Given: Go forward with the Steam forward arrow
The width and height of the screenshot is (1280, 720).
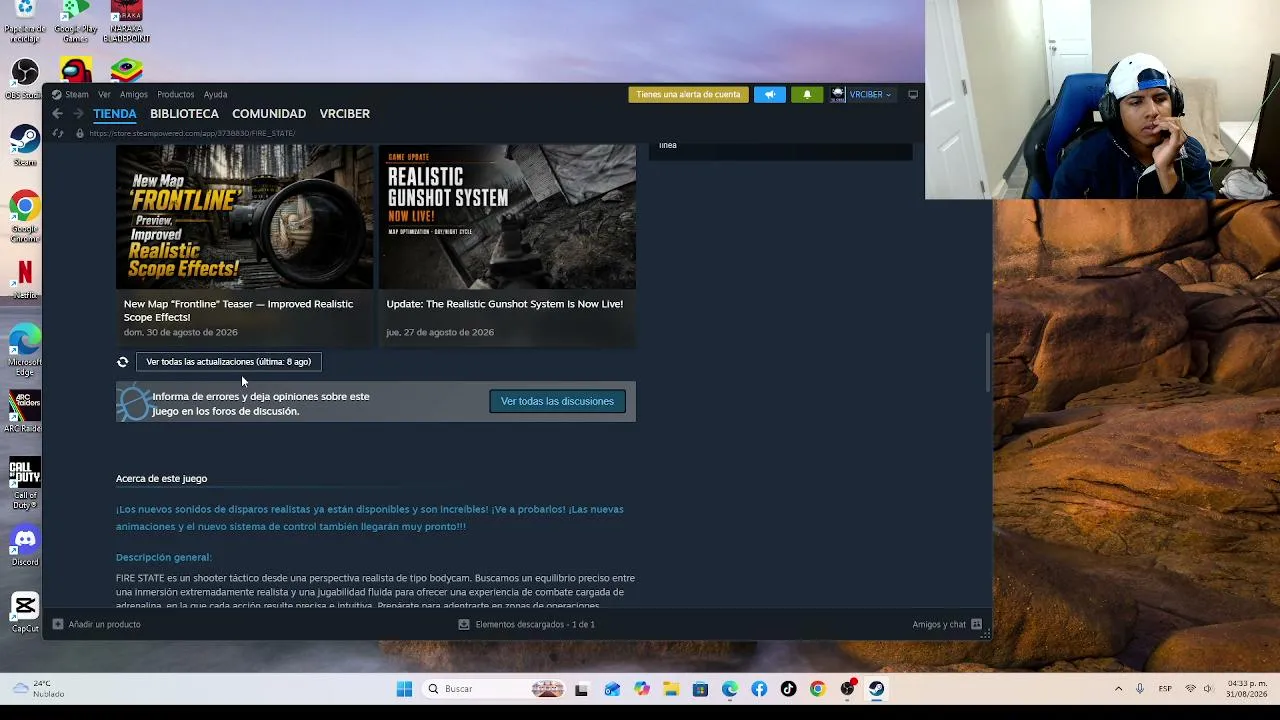Looking at the screenshot, I should point(77,114).
